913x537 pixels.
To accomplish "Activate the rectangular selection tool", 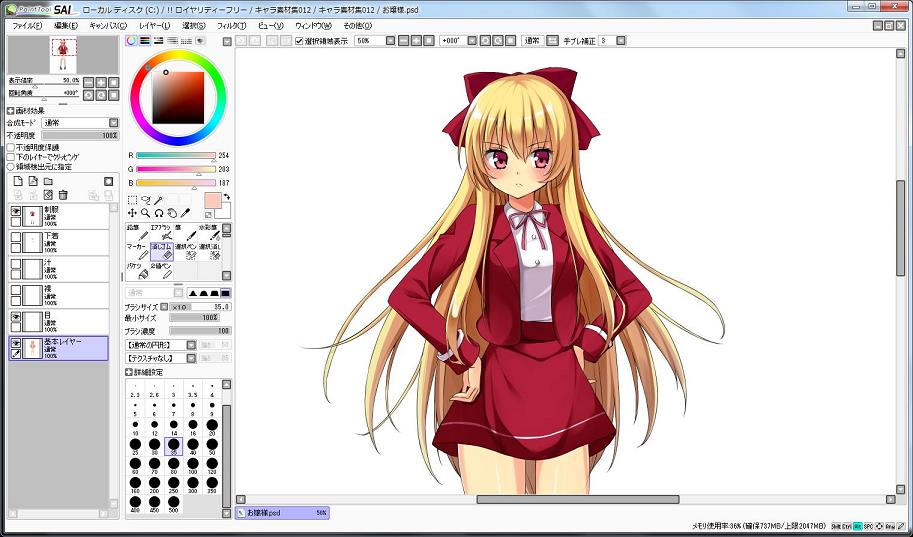I will [x=133, y=200].
